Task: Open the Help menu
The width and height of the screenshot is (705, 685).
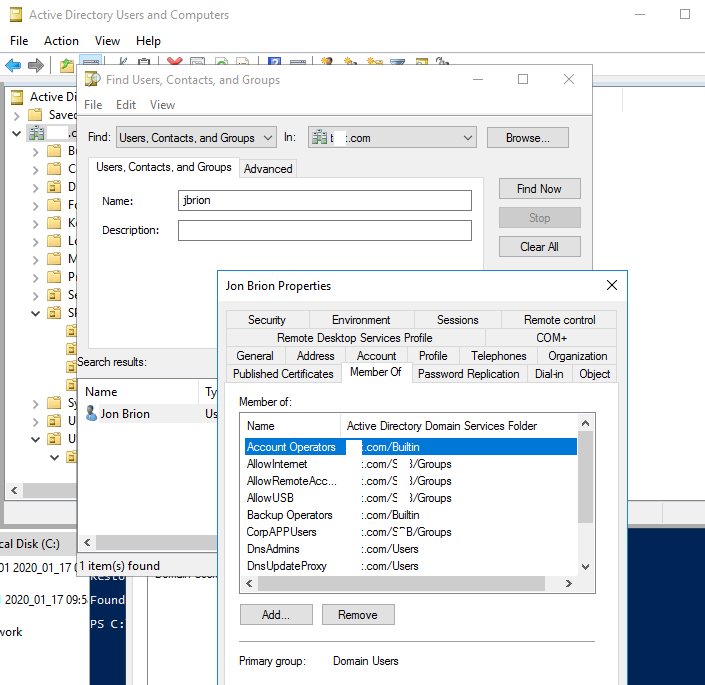Action: click(x=148, y=41)
